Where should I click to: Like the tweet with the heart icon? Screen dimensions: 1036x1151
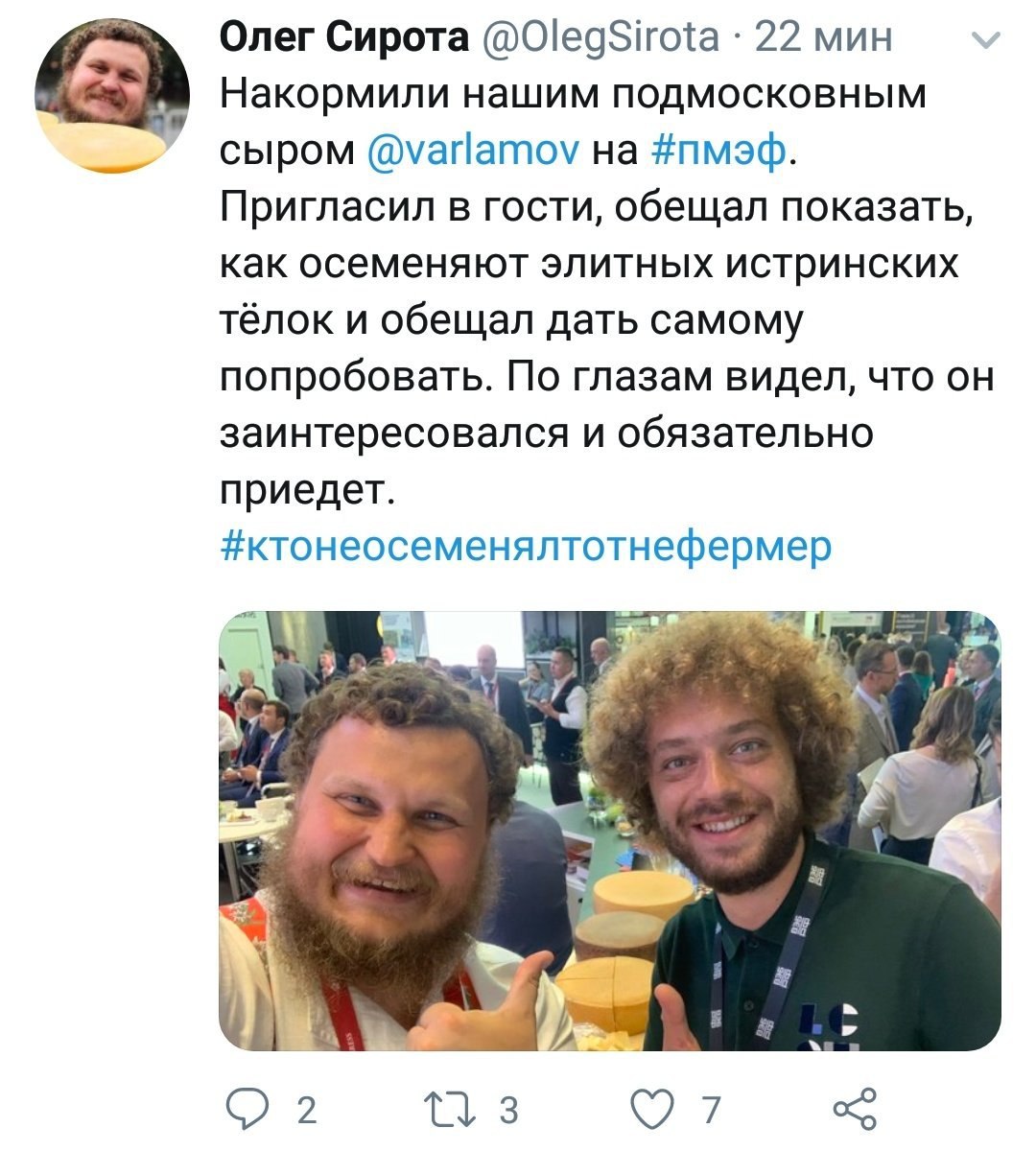655,1110
